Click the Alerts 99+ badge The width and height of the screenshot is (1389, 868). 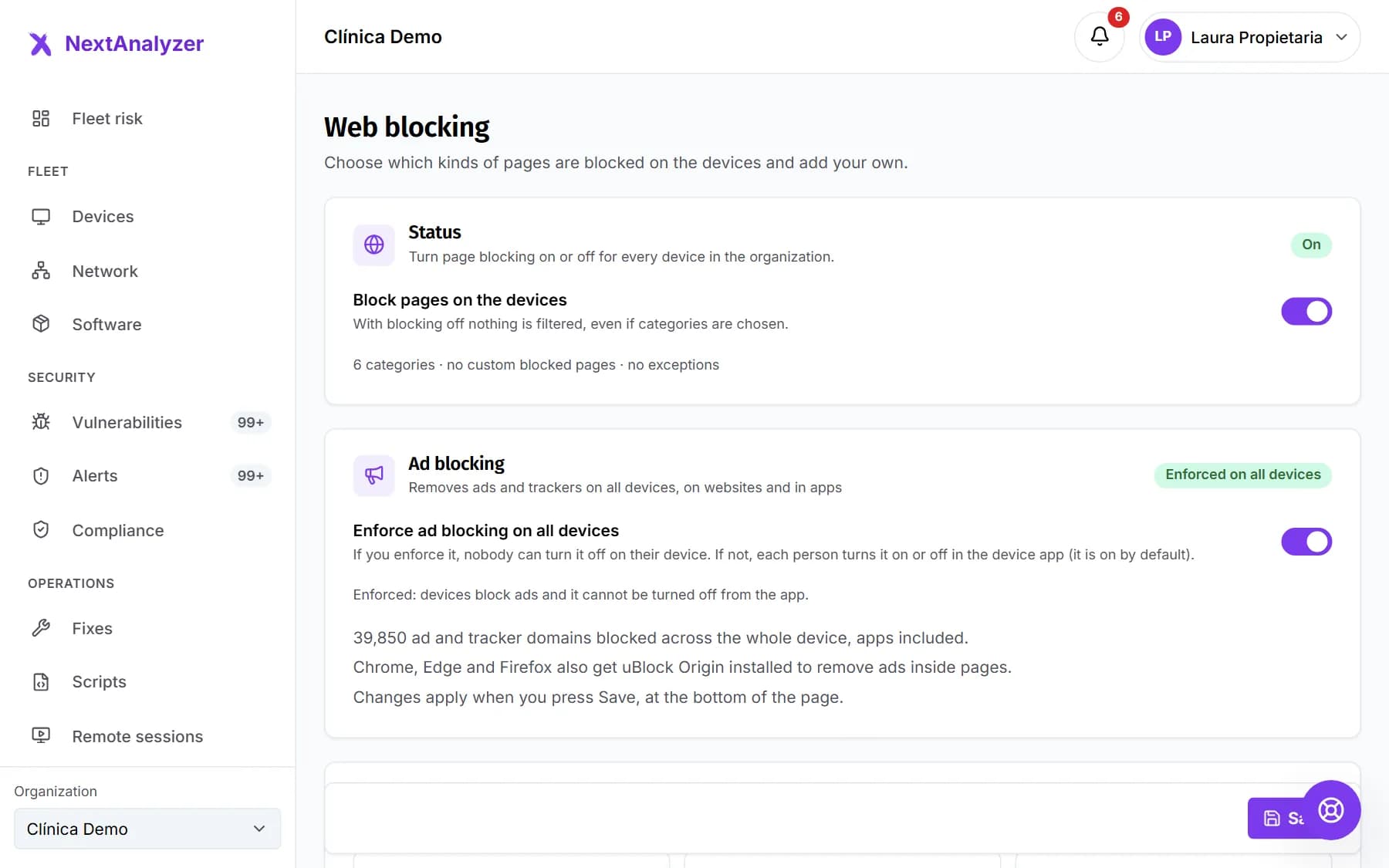251,476
